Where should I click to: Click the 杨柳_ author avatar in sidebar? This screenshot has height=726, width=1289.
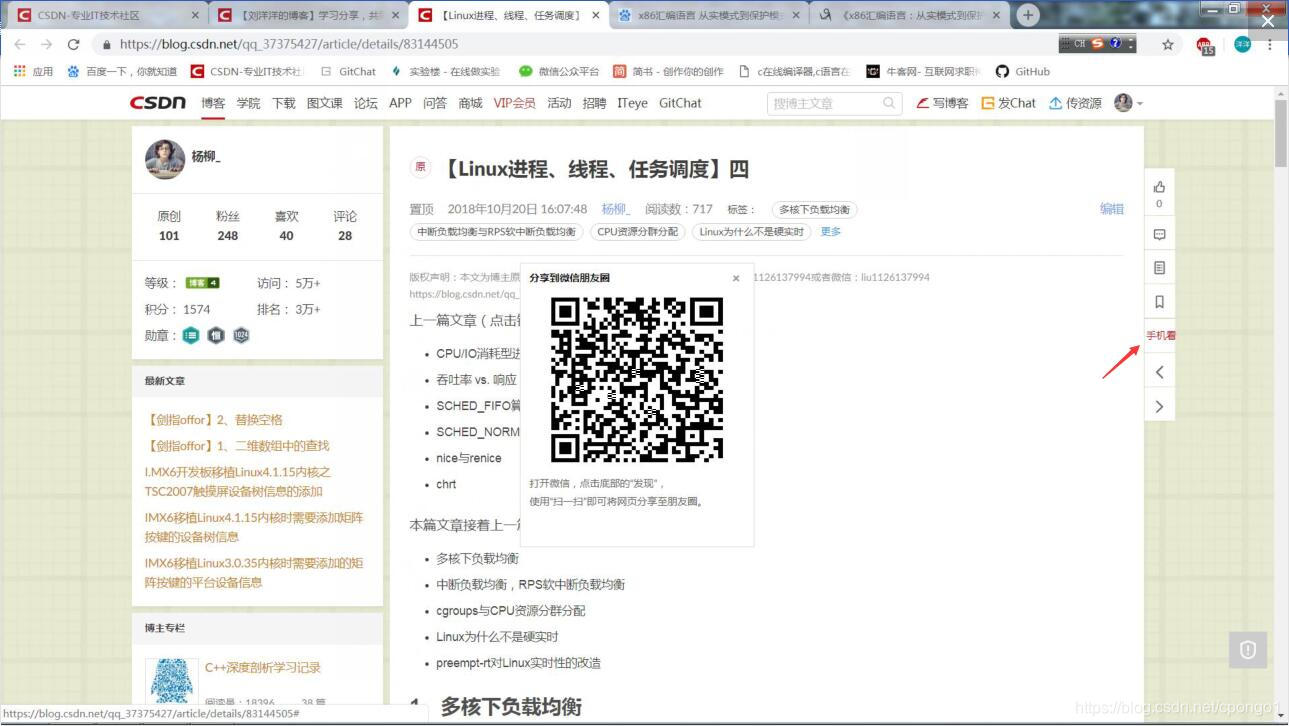tap(165, 159)
